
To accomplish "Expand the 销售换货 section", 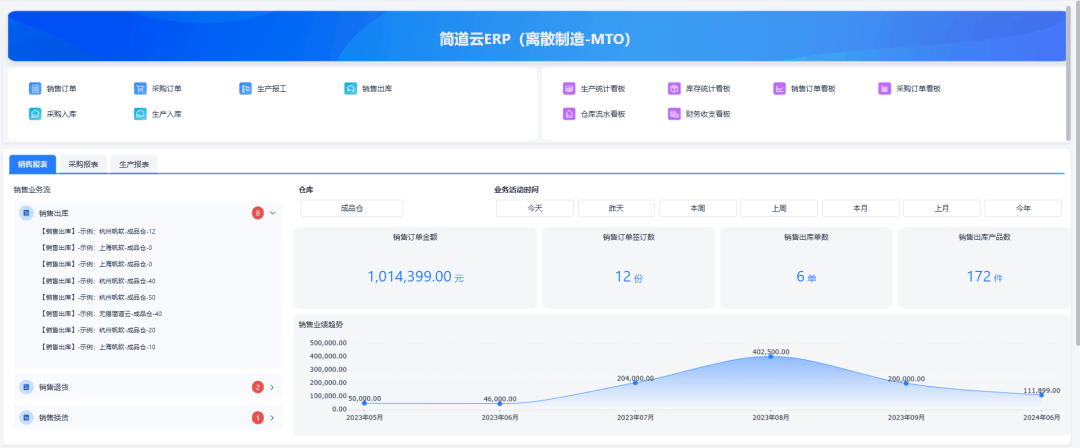I will (x=272, y=417).
